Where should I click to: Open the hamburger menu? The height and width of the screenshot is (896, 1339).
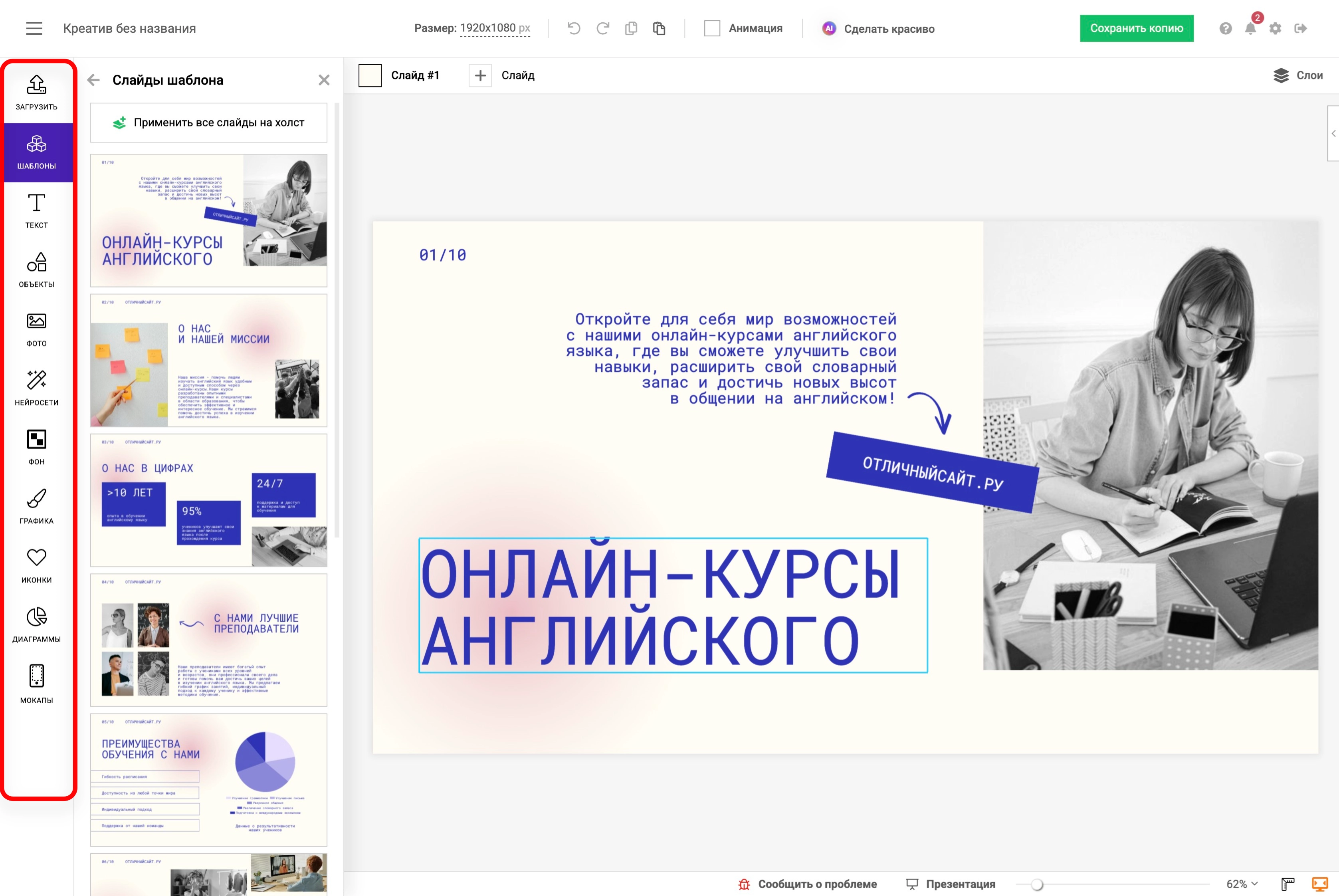pyautogui.click(x=34, y=28)
